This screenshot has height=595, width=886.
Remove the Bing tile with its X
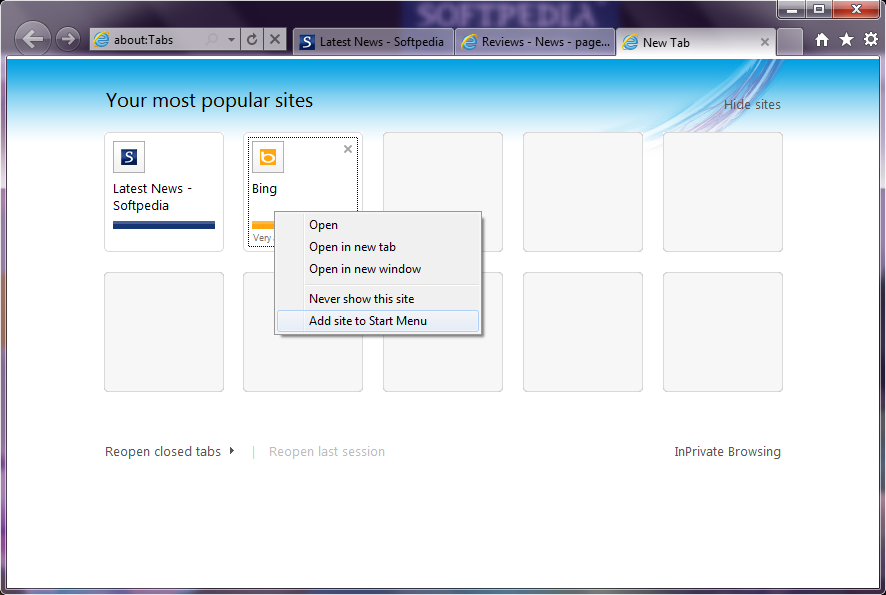click(348, 149)
